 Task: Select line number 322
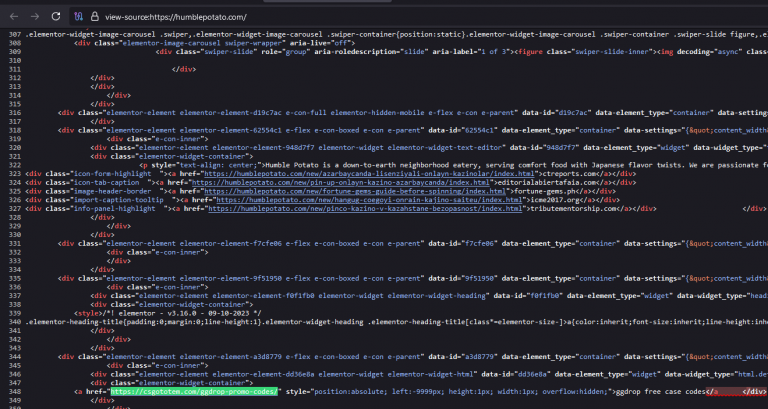pos(15,165)
